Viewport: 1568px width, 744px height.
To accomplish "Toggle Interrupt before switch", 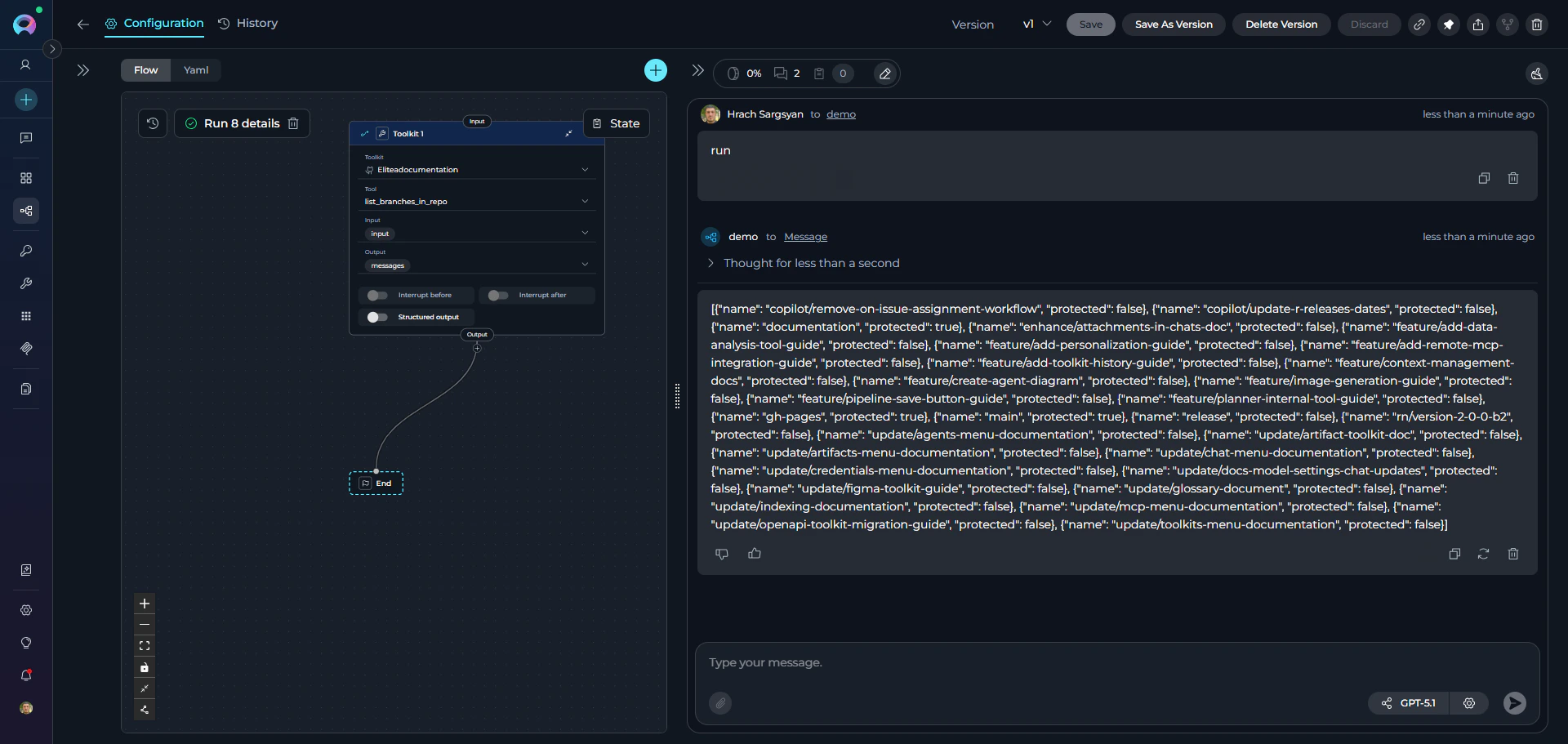I will (377, 296).
